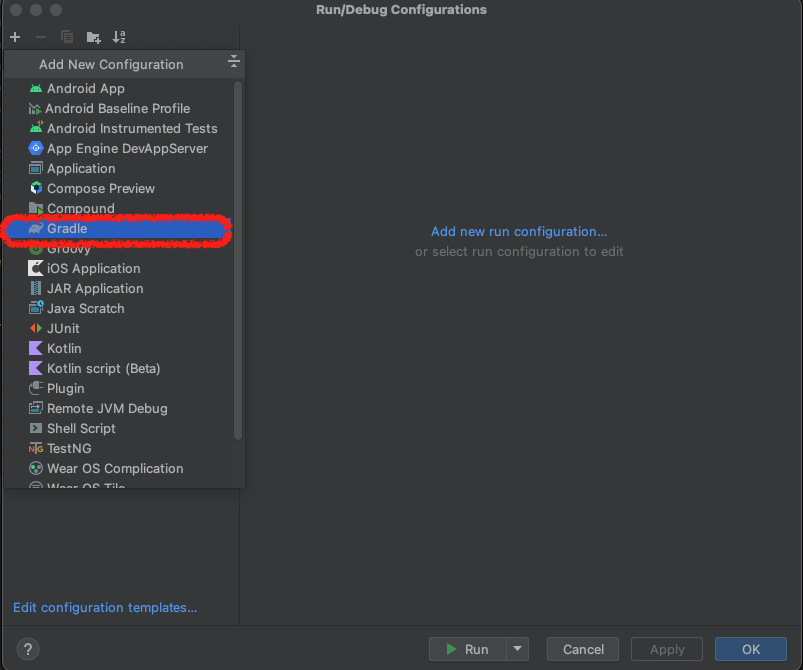Confirm with the OK button
Viewport: 803px width, 670px height.
tap(751, 649)
